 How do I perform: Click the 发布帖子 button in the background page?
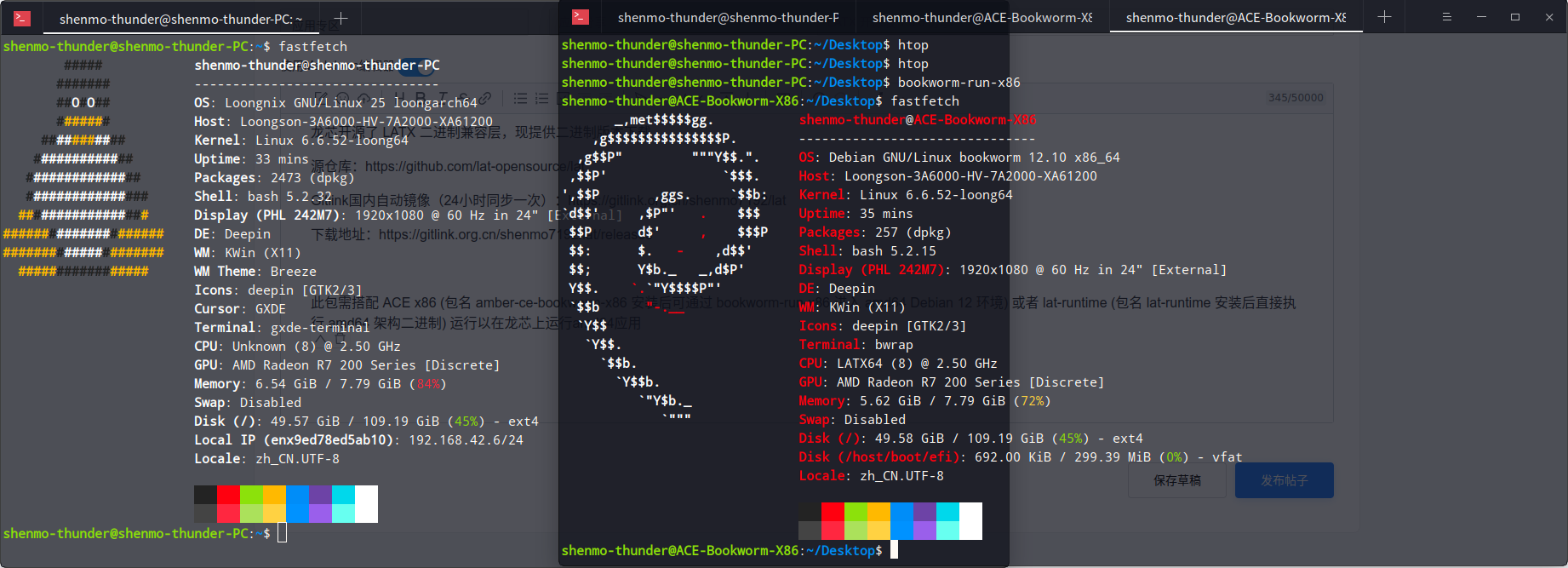1285,481
